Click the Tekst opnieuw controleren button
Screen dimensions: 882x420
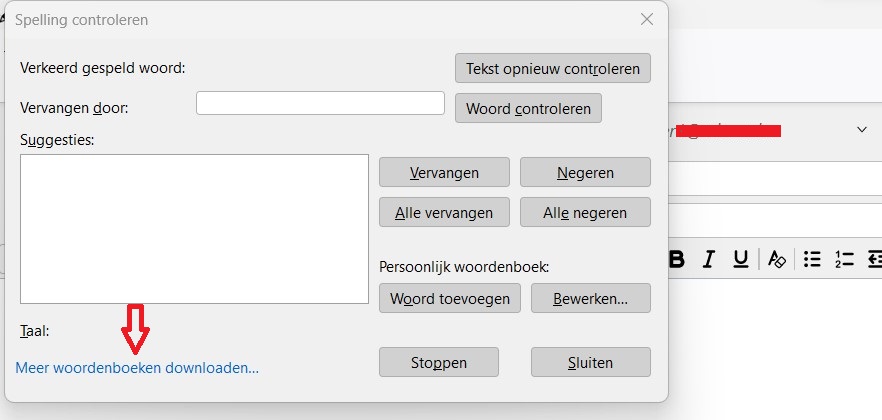click(x=553, y=68)
